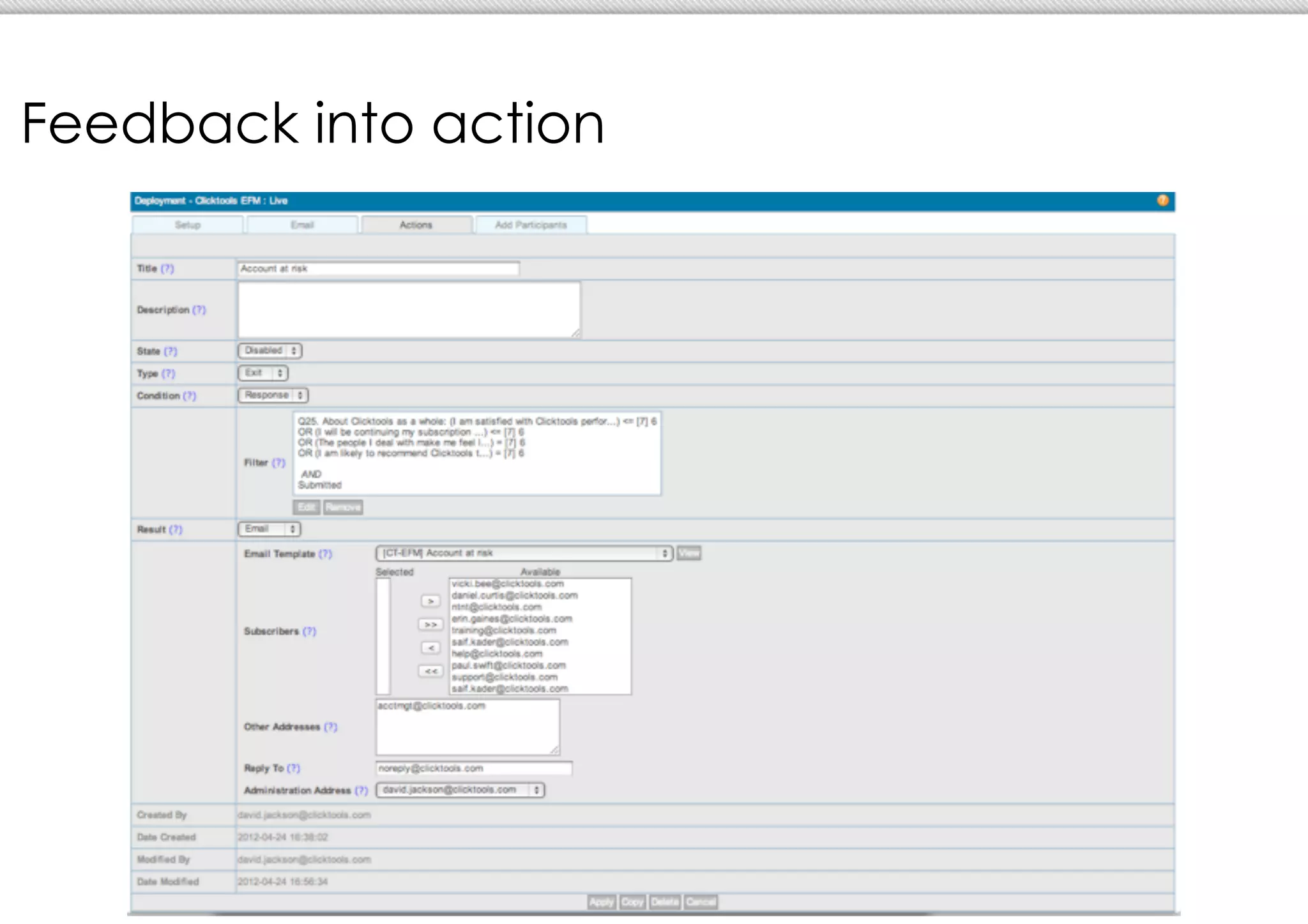Click the Copy button
1308x924 pixels.
point(632,902)
